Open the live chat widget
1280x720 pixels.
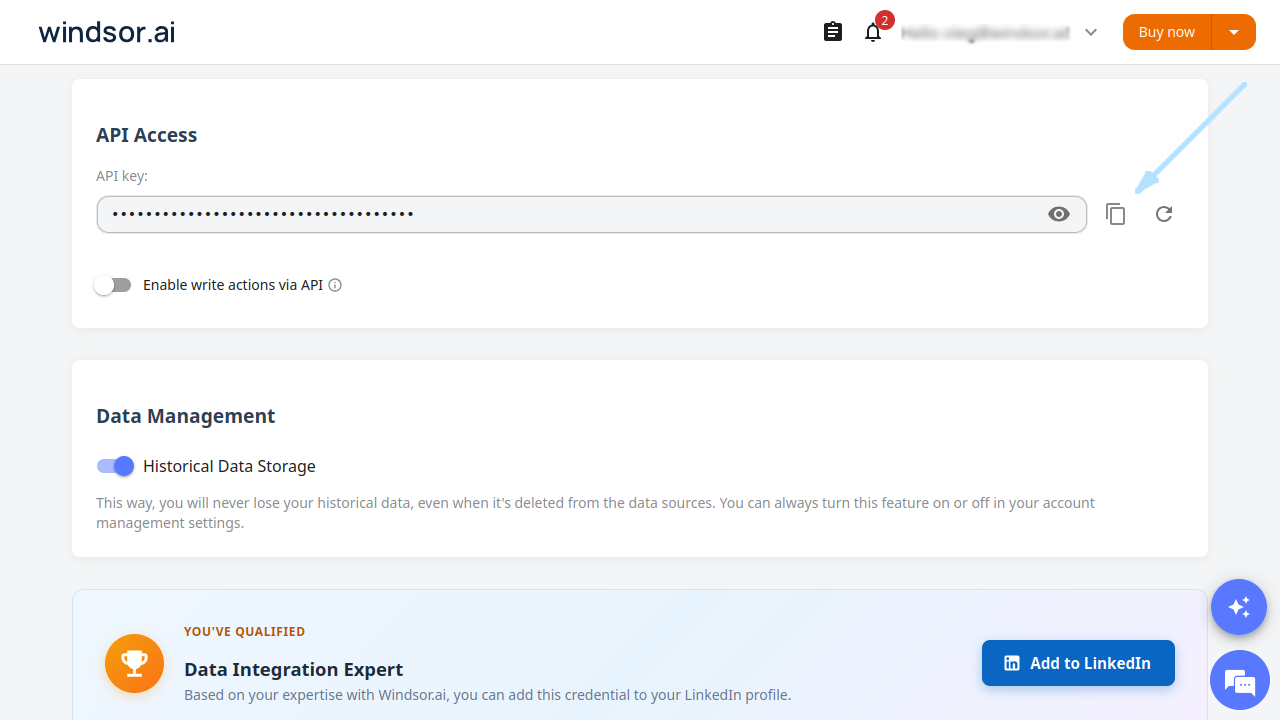[1239, 681]
